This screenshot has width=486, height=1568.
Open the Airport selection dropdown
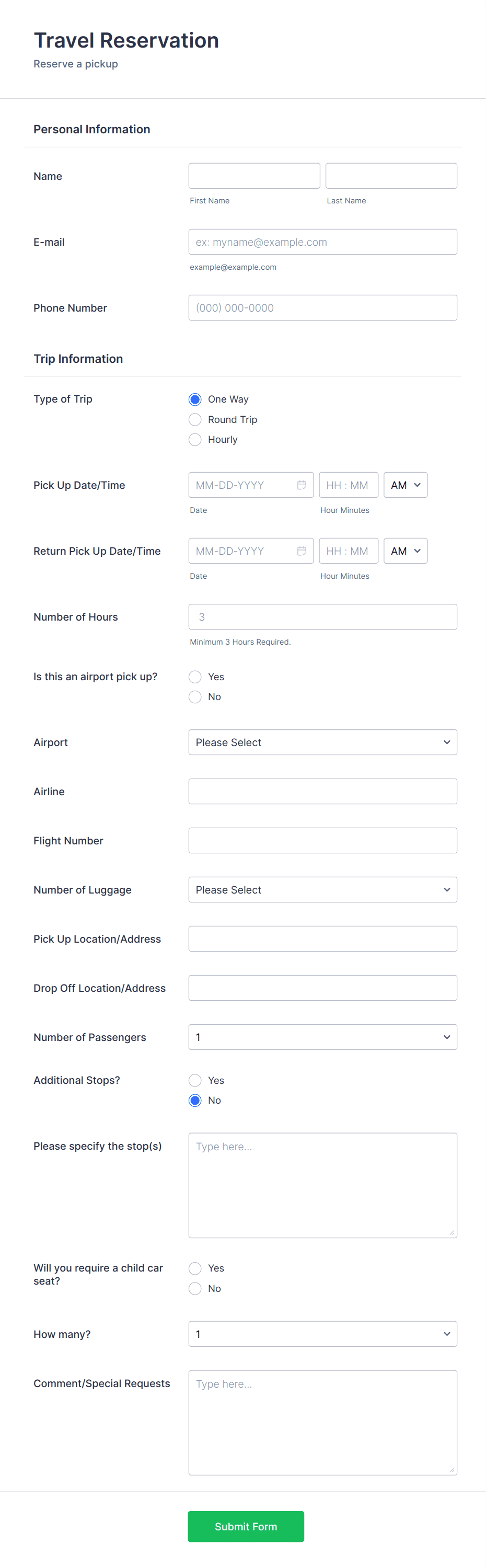tap(322, 742)
